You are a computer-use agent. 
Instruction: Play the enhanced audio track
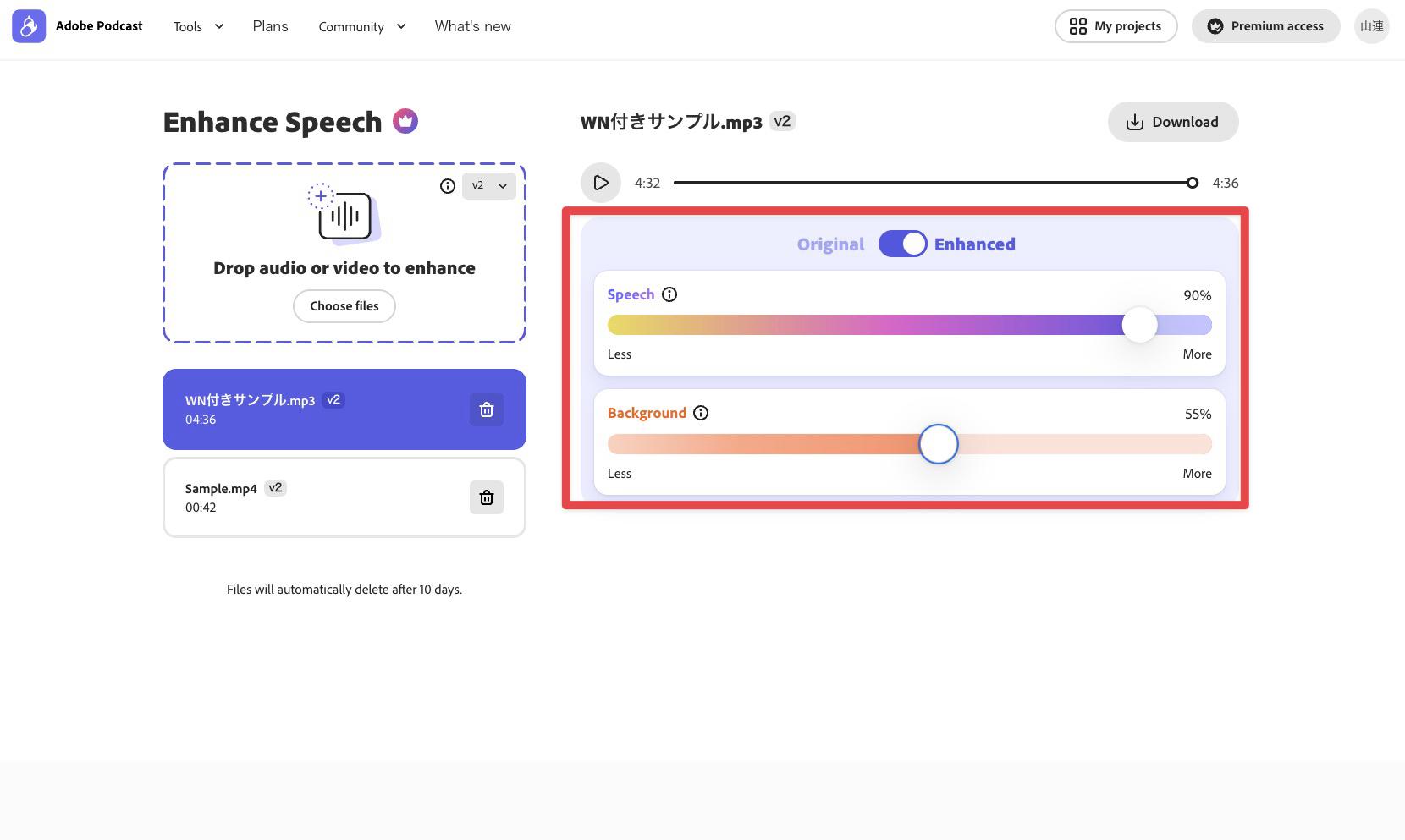[x=600, y=183]
